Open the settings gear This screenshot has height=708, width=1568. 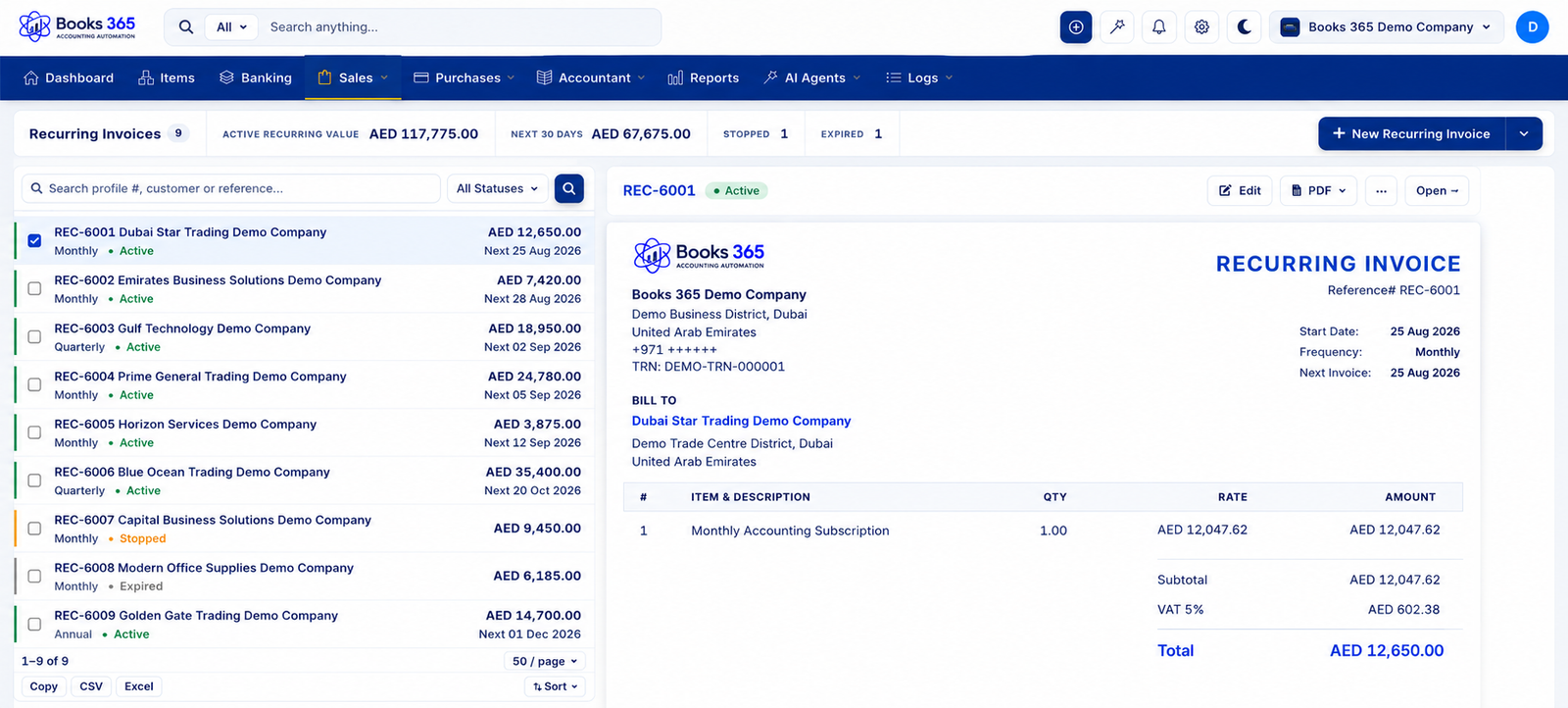coord(1201,27)
